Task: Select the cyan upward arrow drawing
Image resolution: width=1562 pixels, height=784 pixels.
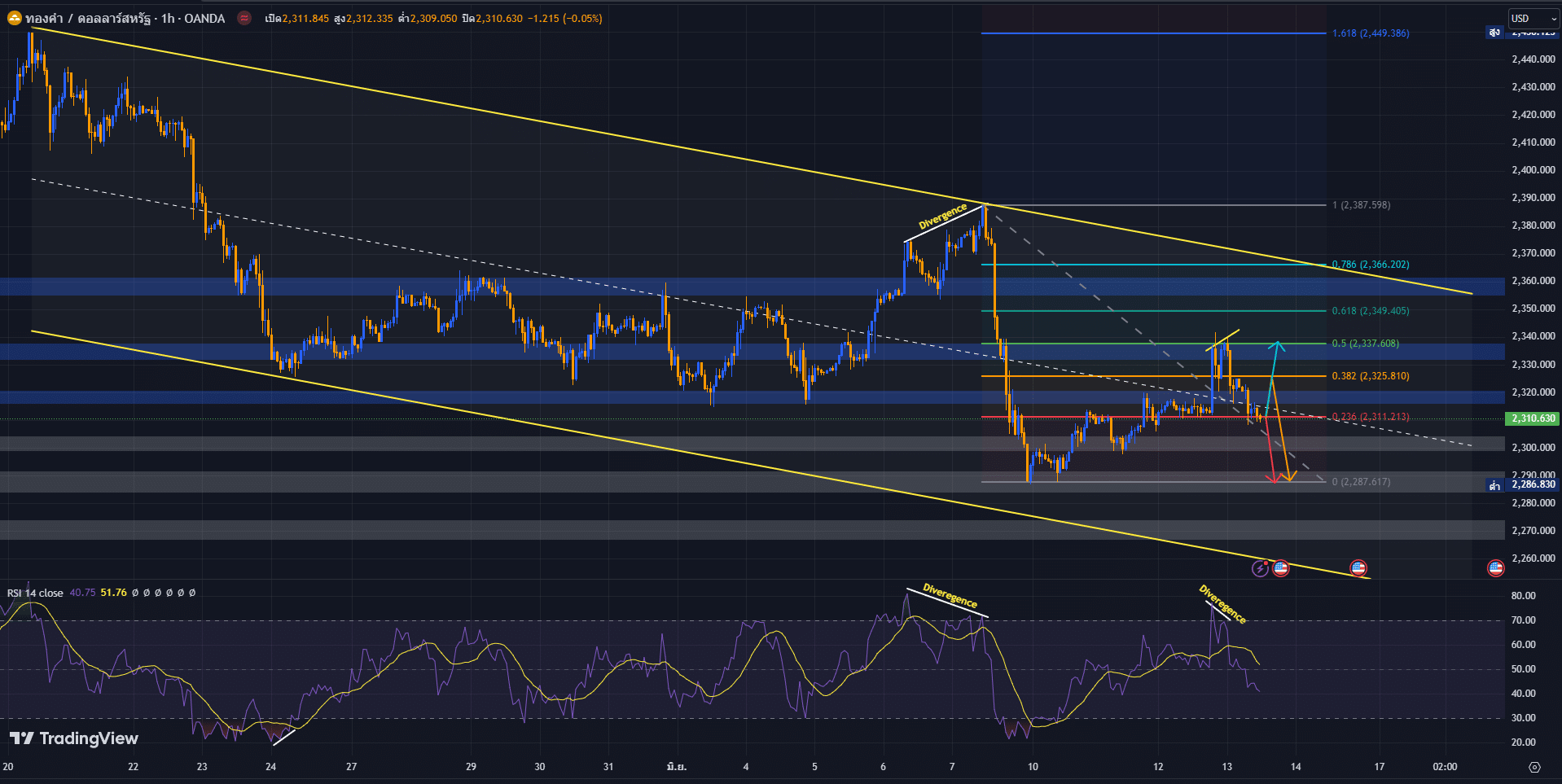Action: 1274,374
